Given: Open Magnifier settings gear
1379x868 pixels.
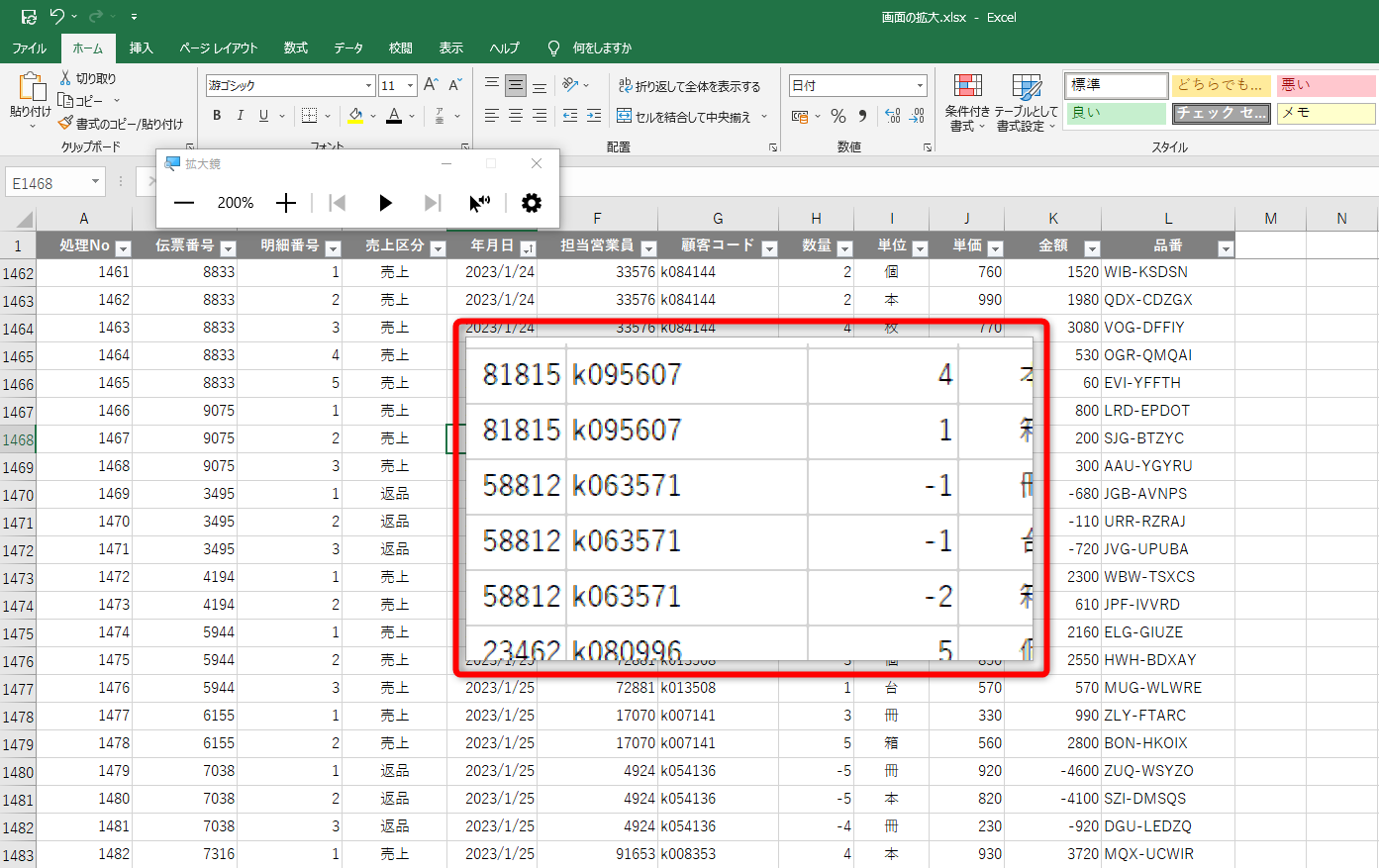Looking at the screenshot, I should pyautogui.click(x=532, y=203).
